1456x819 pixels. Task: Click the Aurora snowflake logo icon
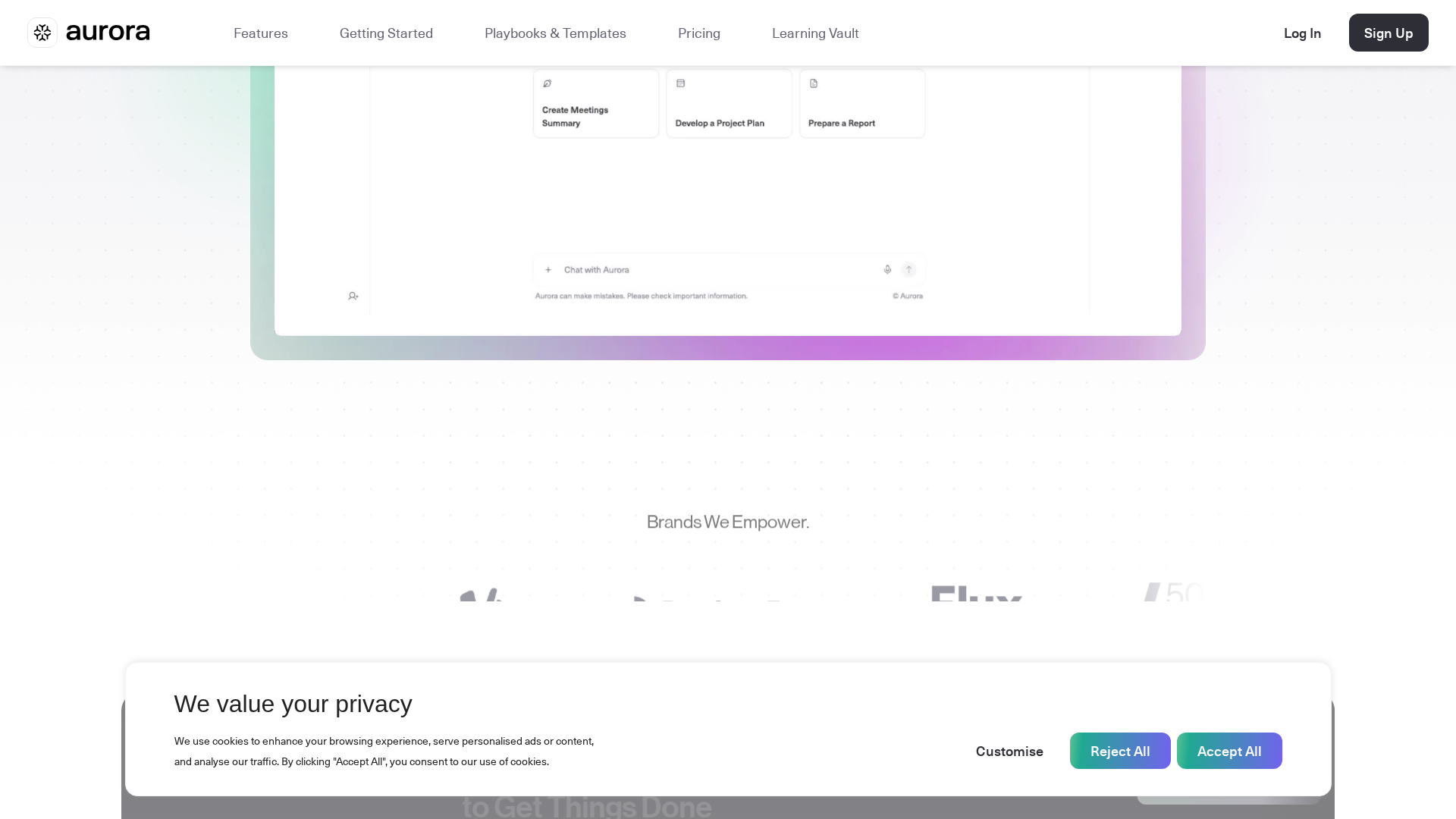(x=42, y=33)
